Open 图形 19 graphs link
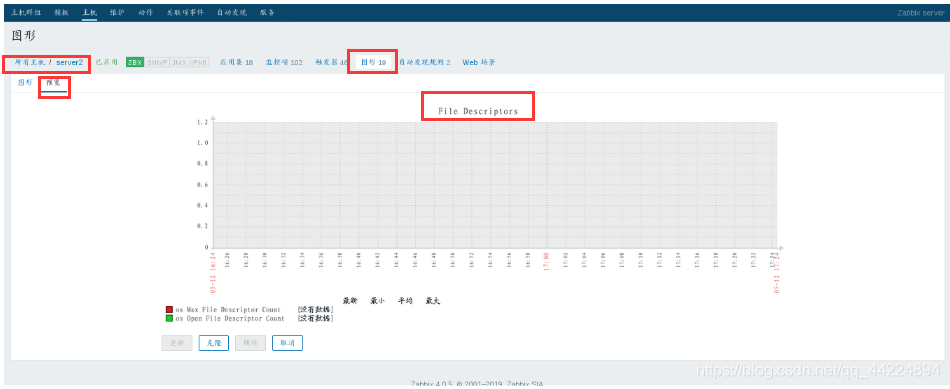 [374, 62]
